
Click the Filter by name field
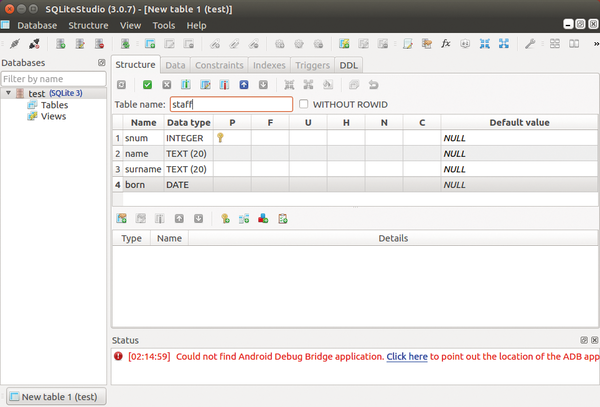[x=54, y=79]
